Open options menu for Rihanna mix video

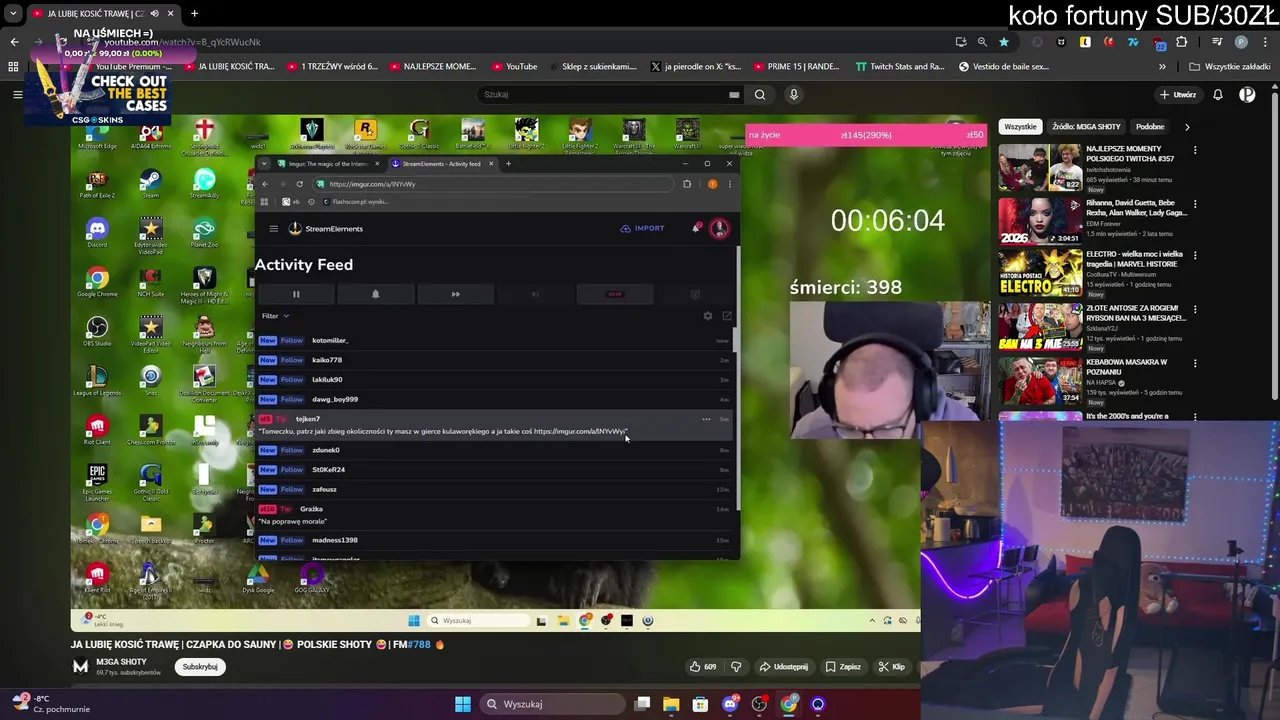(1195, 204)
